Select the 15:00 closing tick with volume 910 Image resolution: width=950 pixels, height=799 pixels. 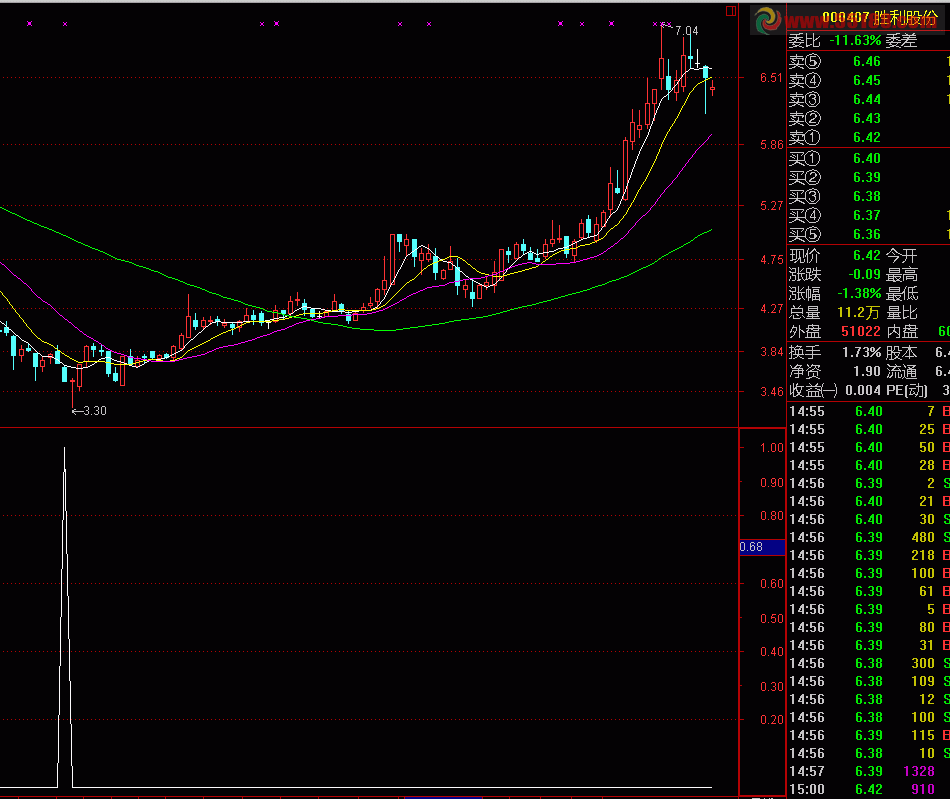tap(869, 789)
